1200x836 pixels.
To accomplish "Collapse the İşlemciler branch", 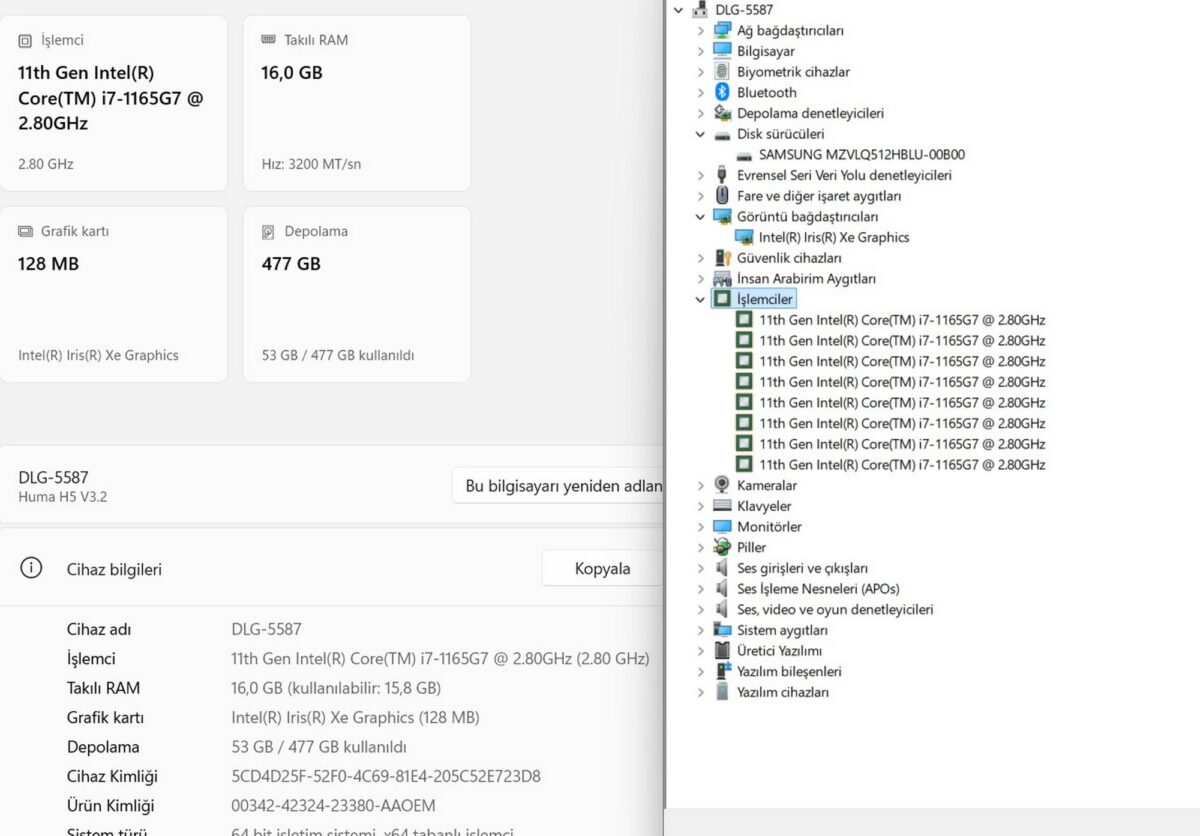I will point(701,299).
